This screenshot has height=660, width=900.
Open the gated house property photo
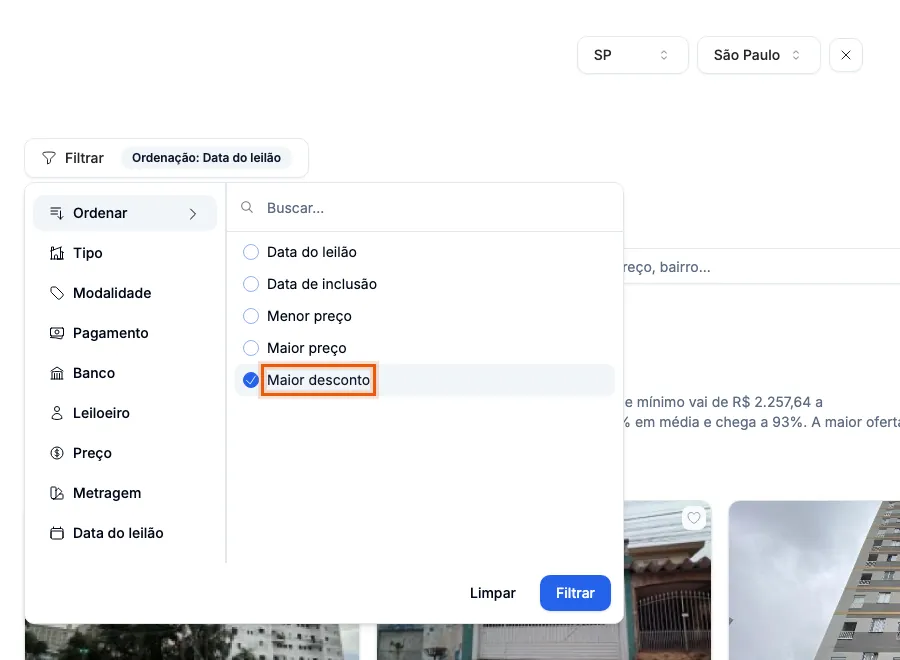click(667, 580)
